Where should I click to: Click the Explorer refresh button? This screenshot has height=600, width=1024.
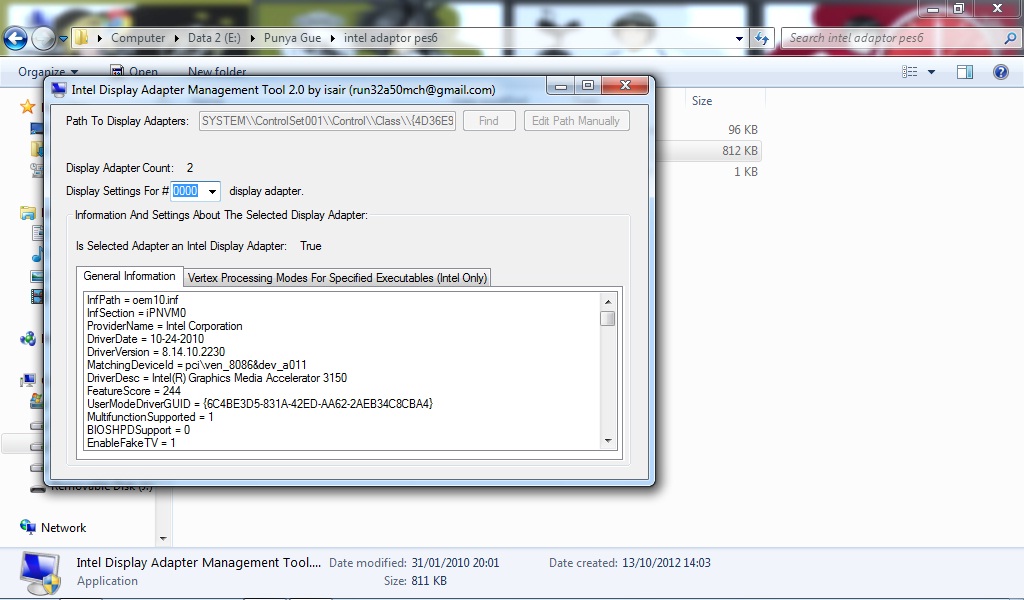pos(761,39)
